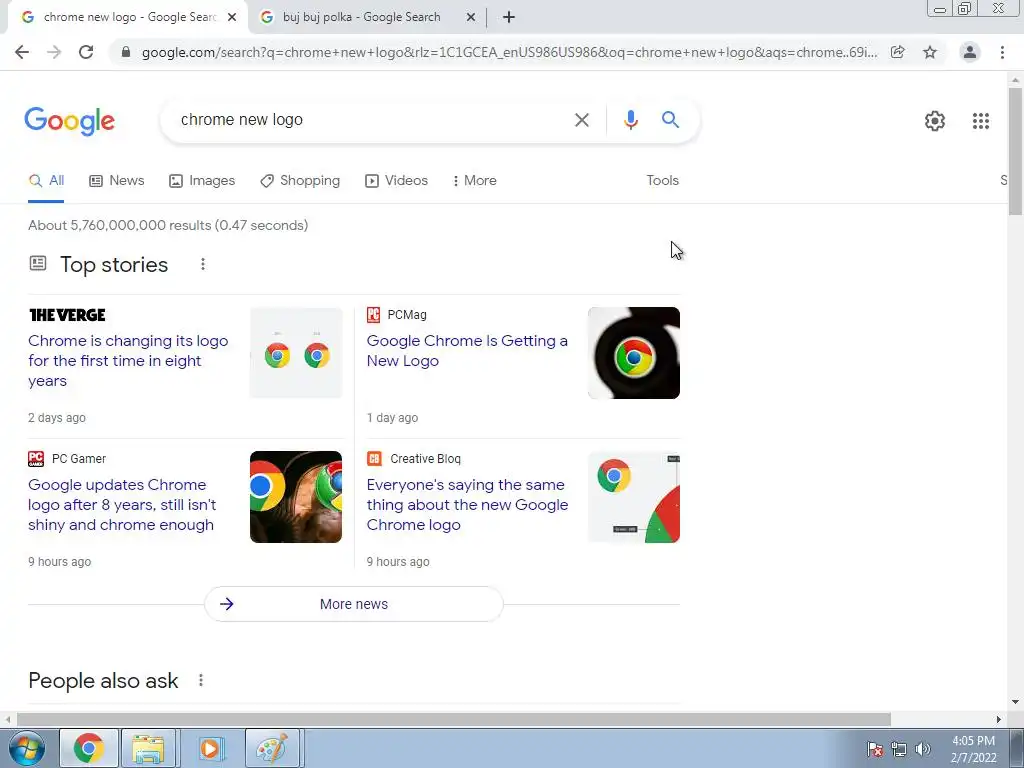Viewport: 1024px width, 768px height.
Task: Open search Tools options
Action: click(662, 180)
